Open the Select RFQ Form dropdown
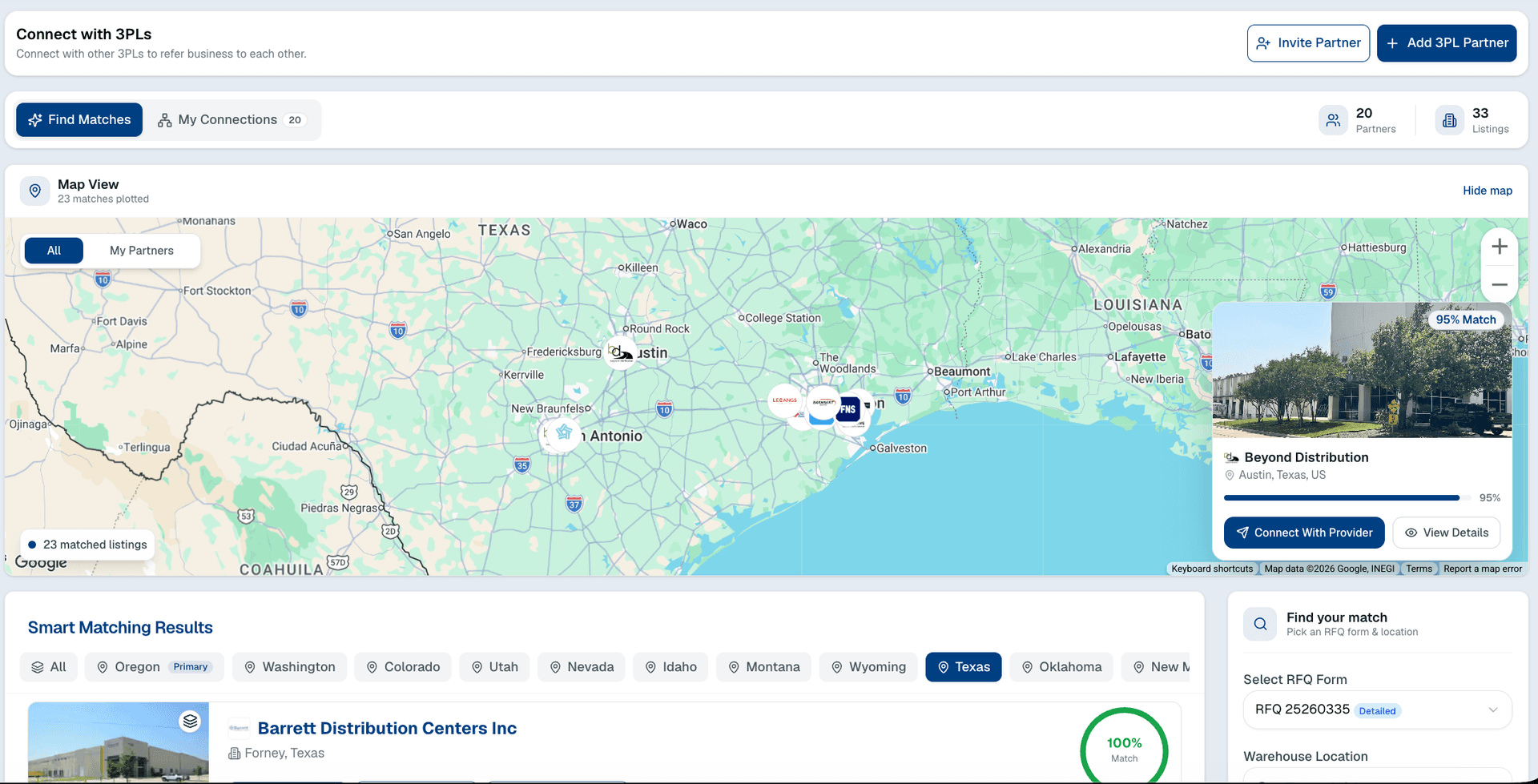Viewport: 1538px width, 784px height. coord(1377,710)
